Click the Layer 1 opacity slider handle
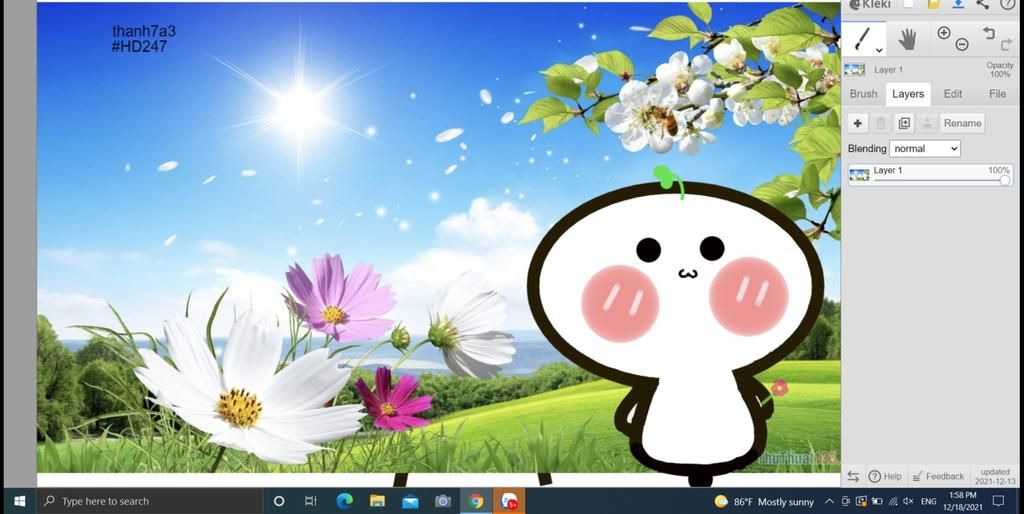This screenshot has height=514, width=1024. click(1005, 180)
